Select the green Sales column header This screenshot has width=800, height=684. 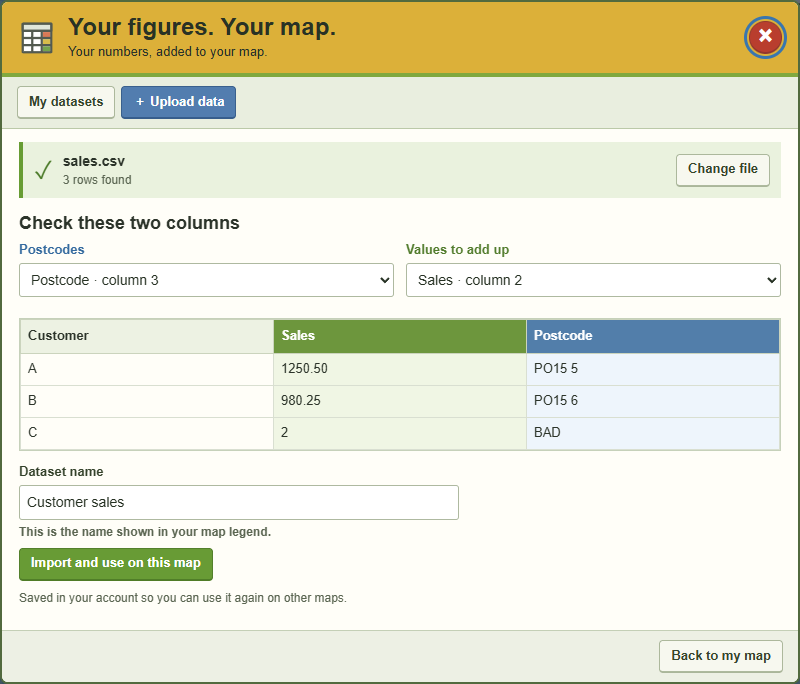coord(400,336)
